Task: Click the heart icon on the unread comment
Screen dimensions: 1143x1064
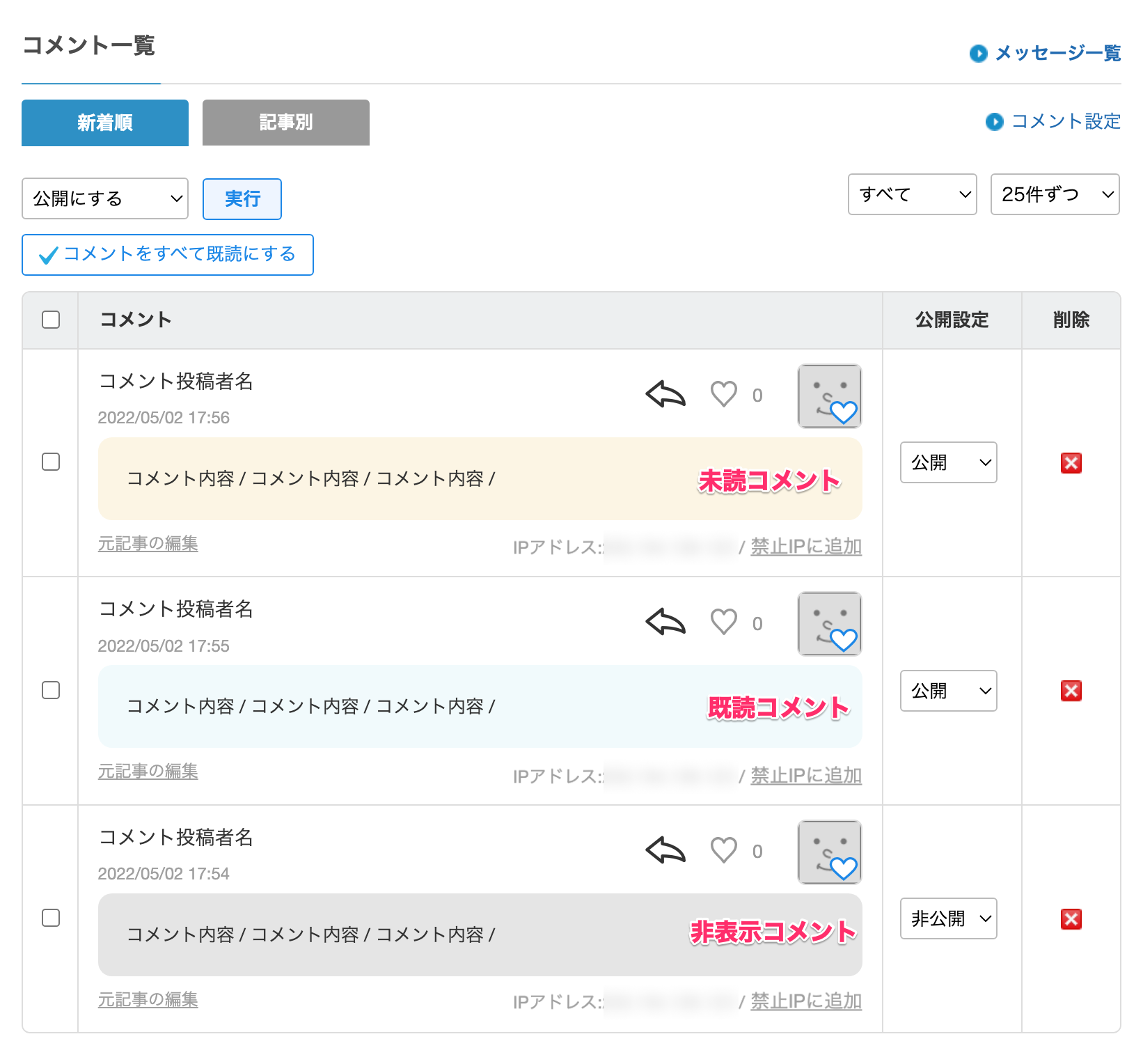Action: point(724,395)
